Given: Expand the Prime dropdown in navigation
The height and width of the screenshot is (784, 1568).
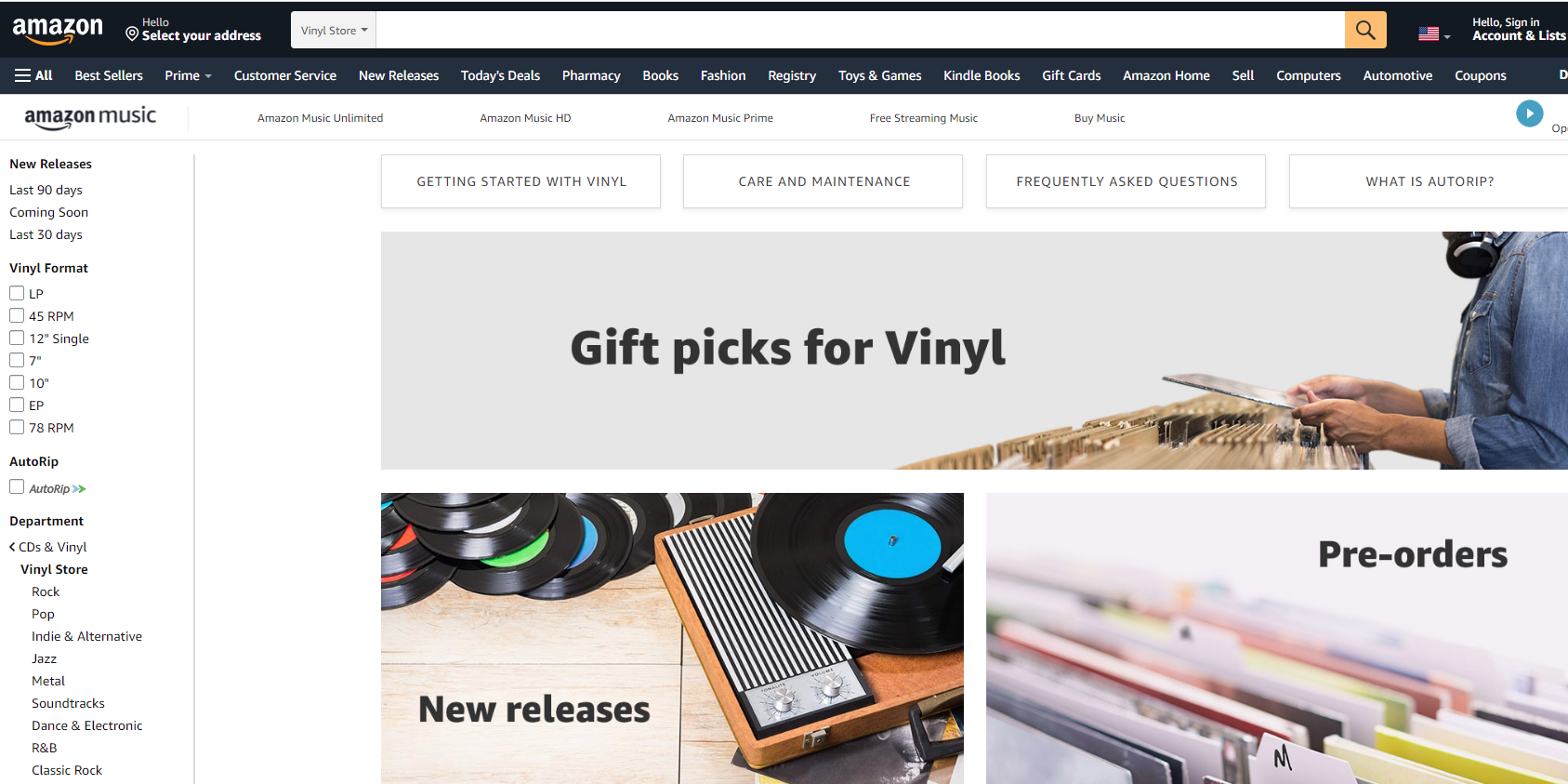Looking at the screenshot, I should 188,75.
